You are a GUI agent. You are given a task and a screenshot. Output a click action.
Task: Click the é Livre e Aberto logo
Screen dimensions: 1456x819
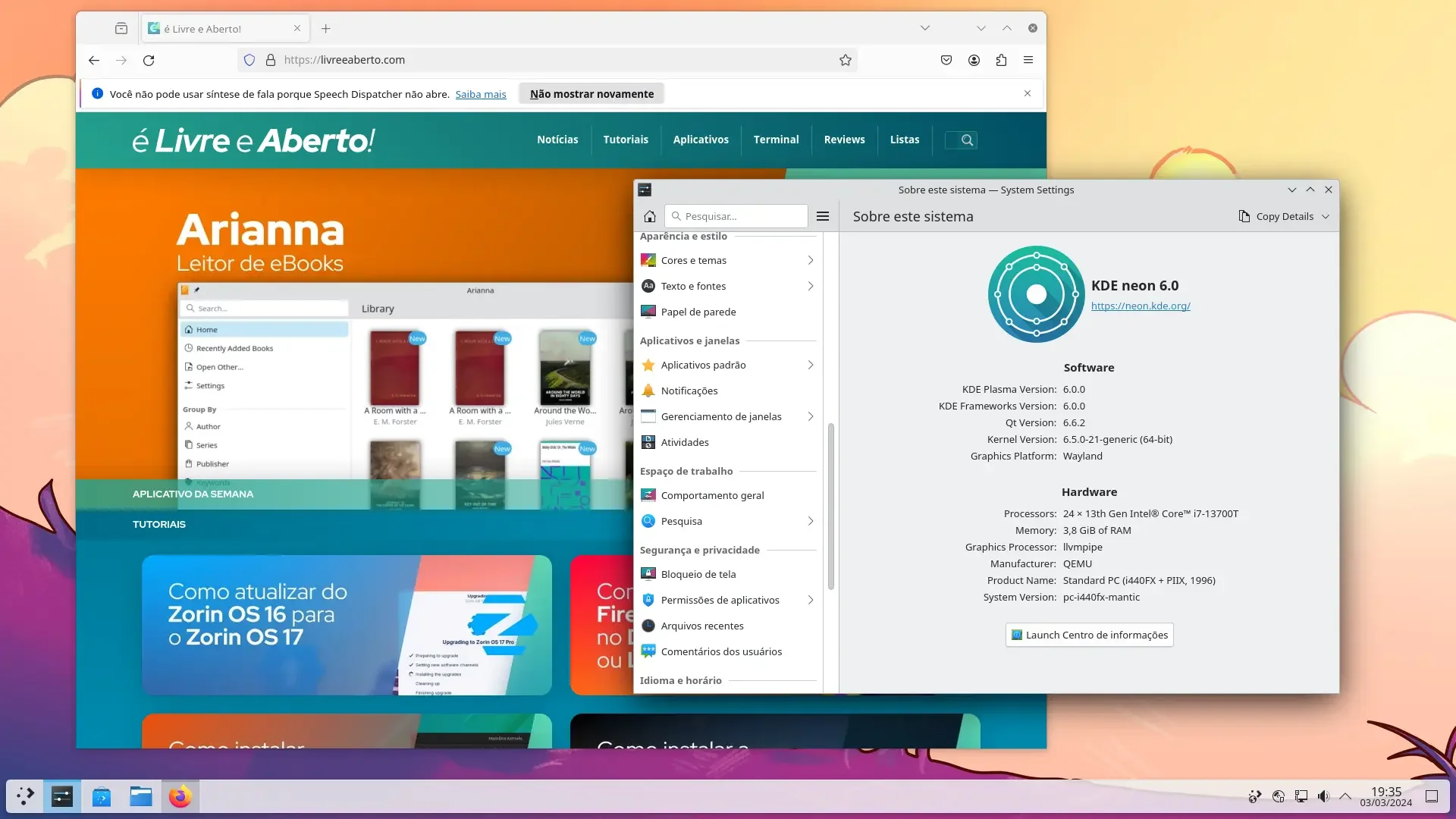pyautogui.click(x=253, y=140)
